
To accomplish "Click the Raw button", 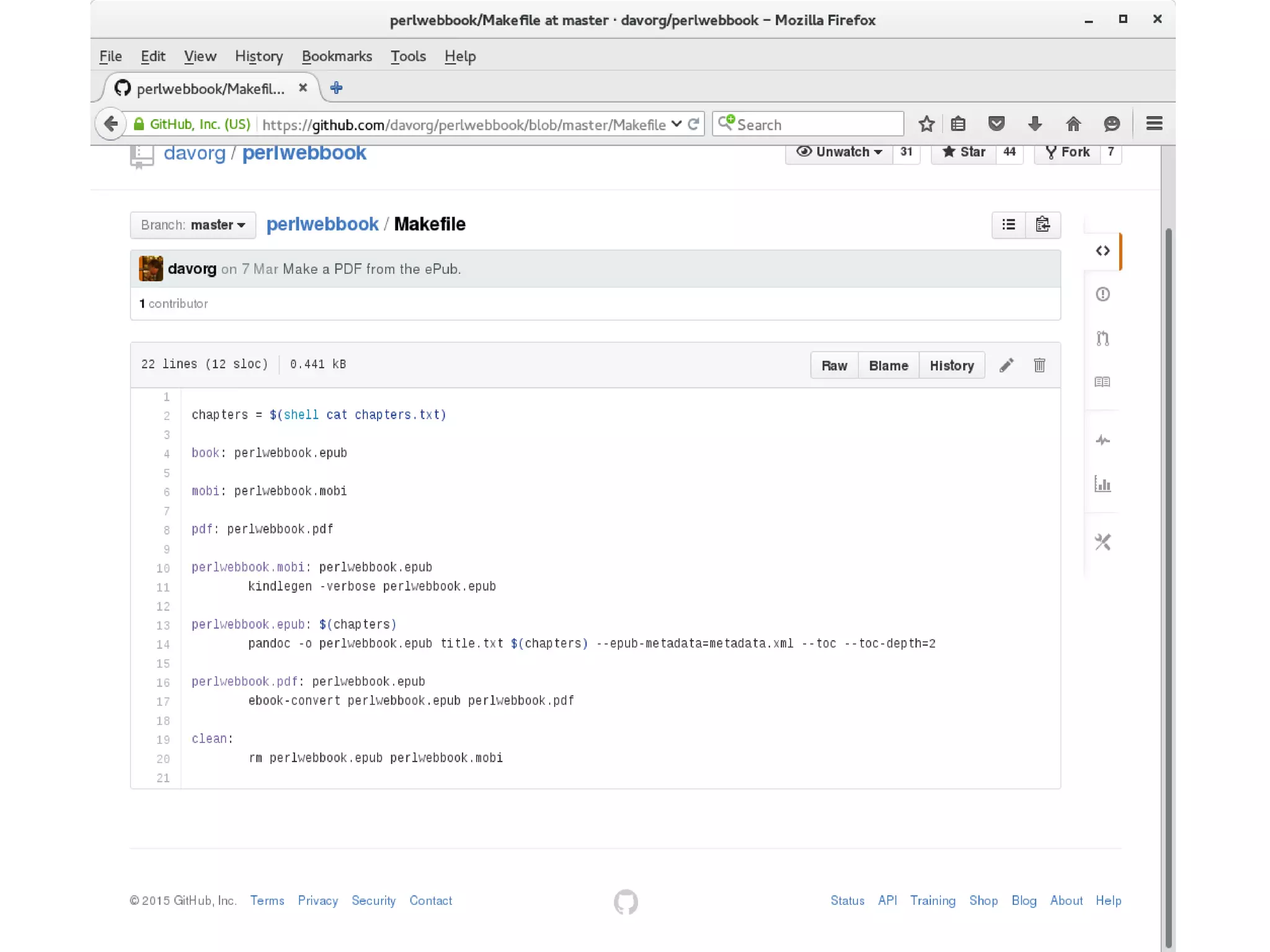I will tap(834, 365).
